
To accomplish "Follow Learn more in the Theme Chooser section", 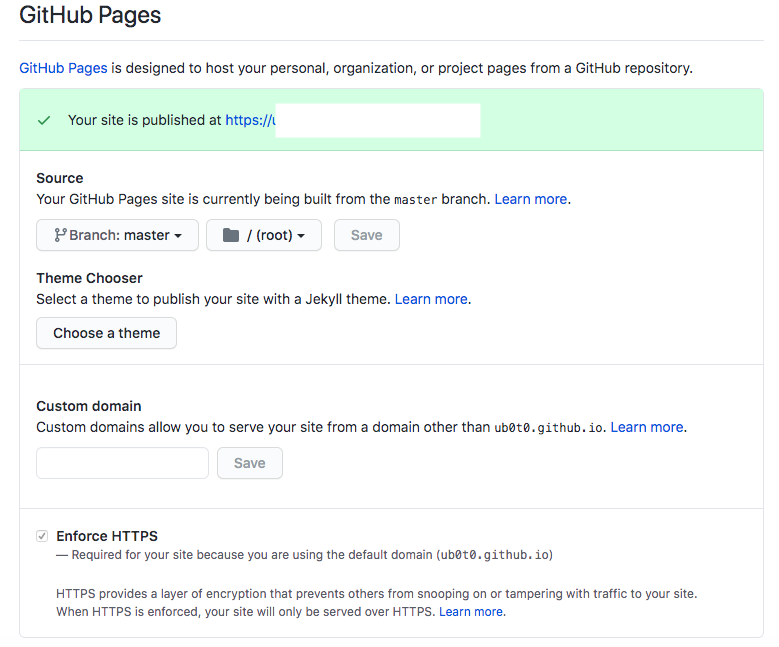I will [431, 299].
